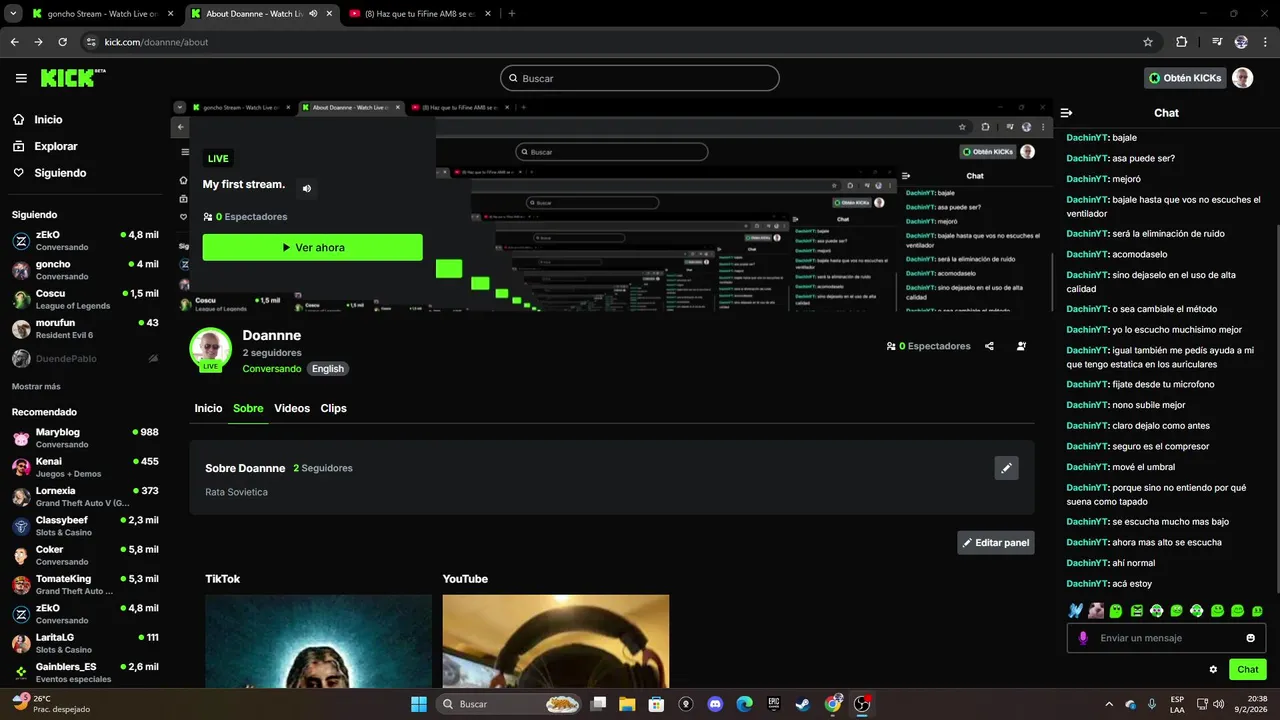The height and width of the screenshot is (720, 1280).
Task: Open the Clips channel tab
Action: (333, 408)
